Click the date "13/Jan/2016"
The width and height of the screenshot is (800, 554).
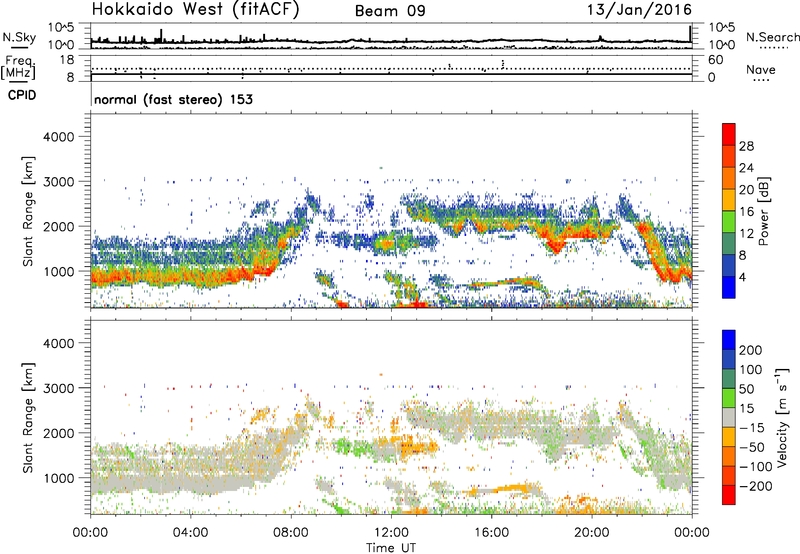639,9
